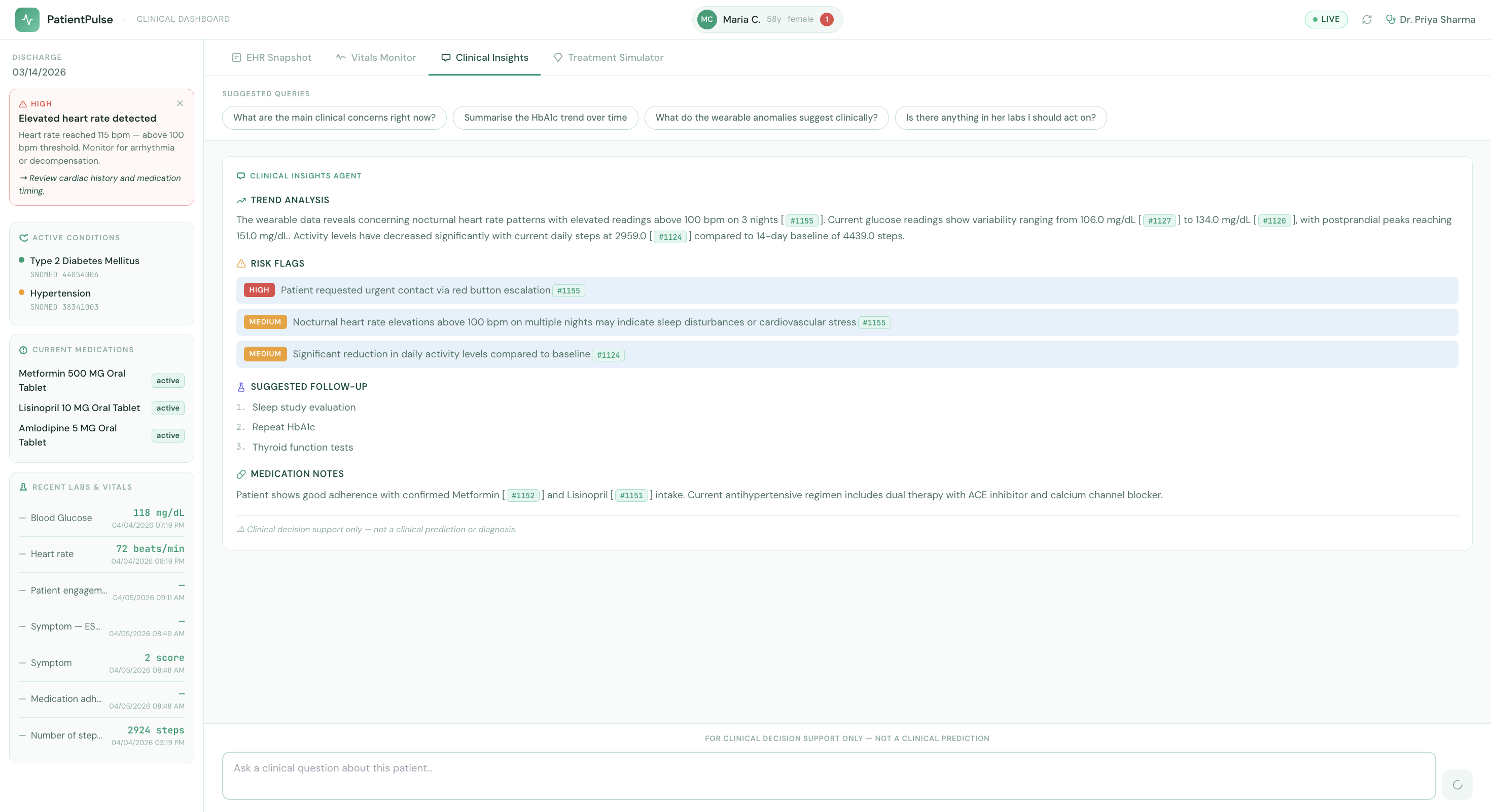The height and width of the screenshot is (812, 1491).
Task: Open the Treatment Simulator tab
Action: pyautogui.click(x=609, y=57)
